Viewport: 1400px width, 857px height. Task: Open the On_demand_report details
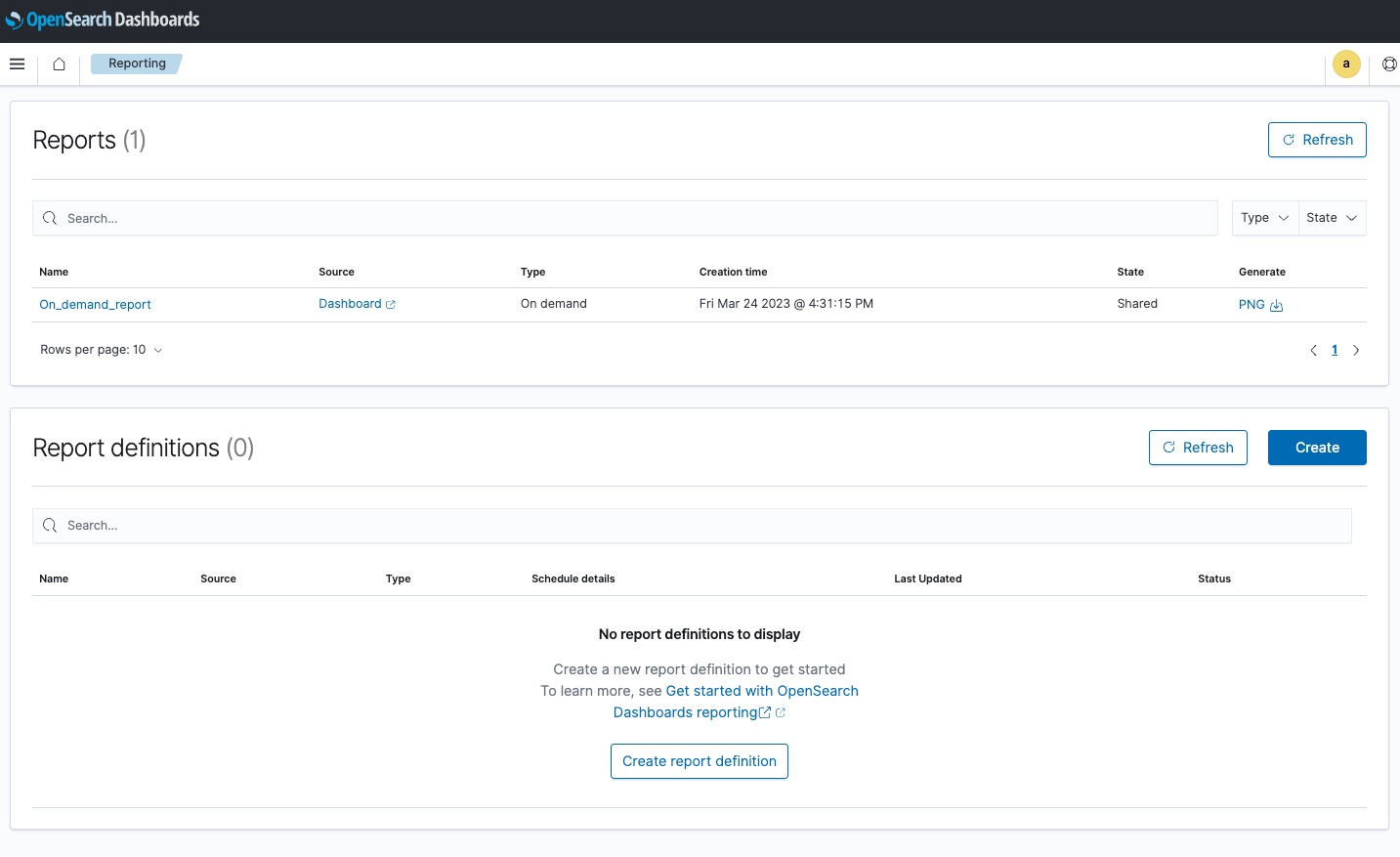tap(95, 304)
